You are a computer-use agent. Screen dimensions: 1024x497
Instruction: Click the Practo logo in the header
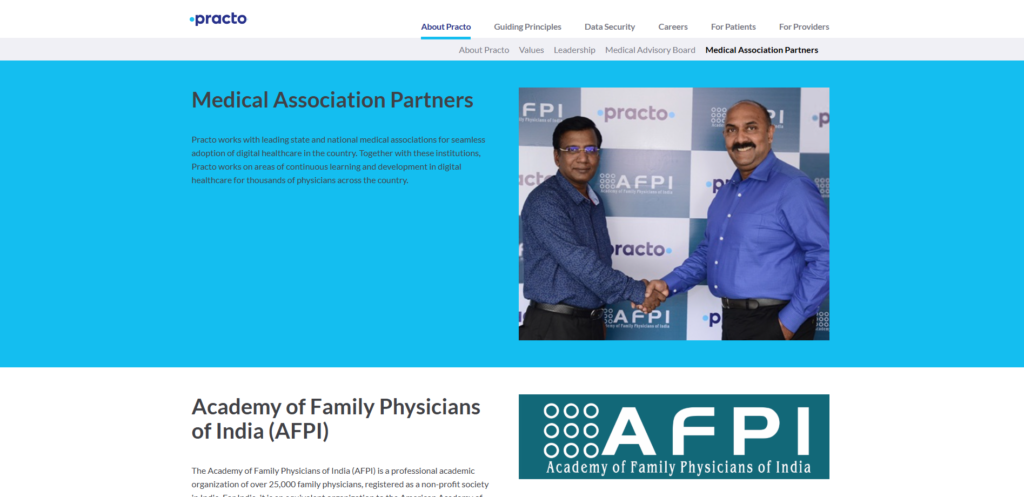(x=218, y=19)
